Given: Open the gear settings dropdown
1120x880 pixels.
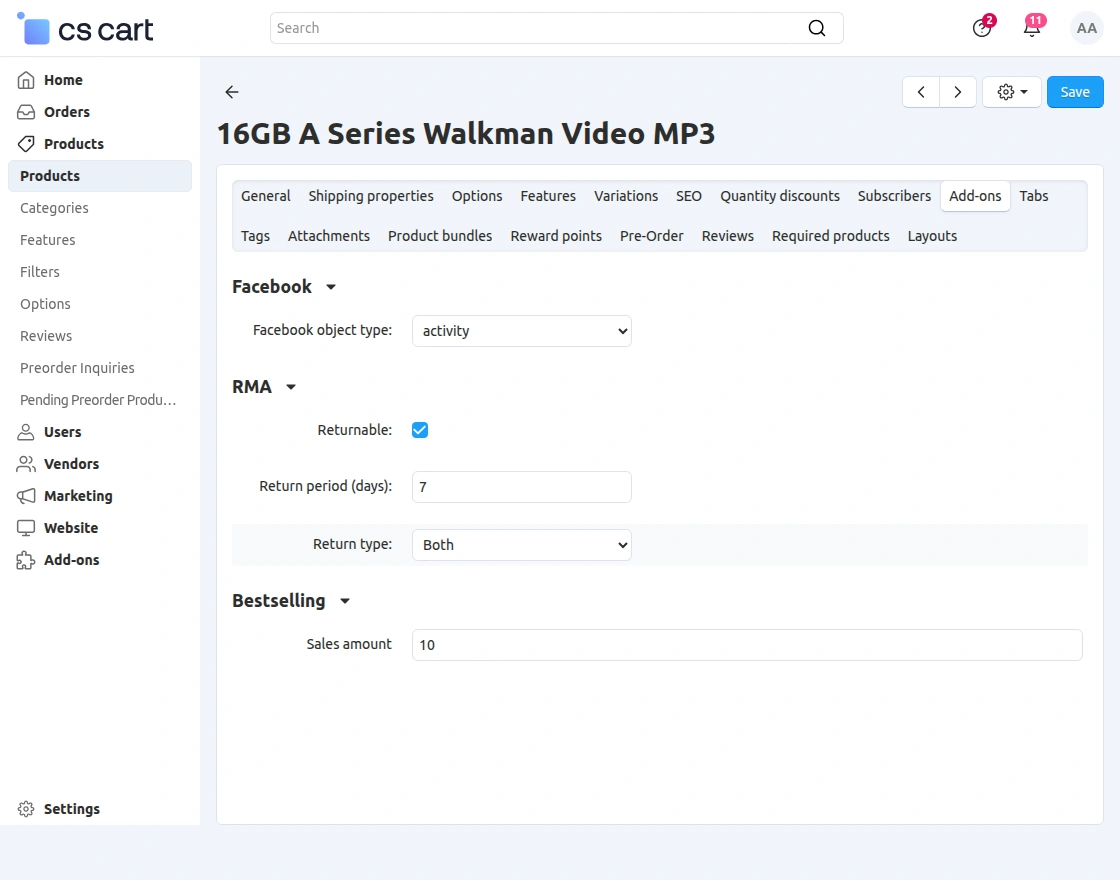Looking at the screenshot, I should [1012, 92].
